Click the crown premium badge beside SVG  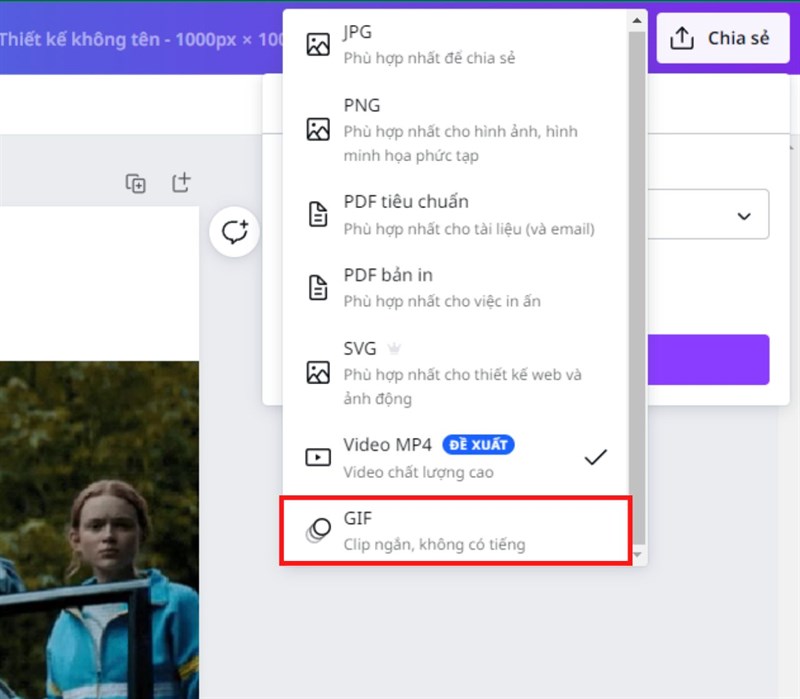pyautogui.click(x=395, y=347)
